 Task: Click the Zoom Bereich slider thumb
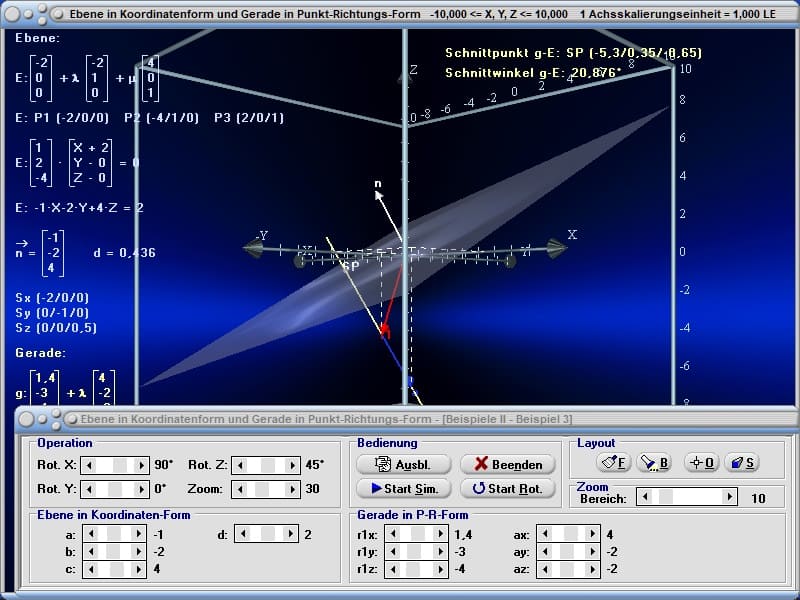click(x=666, y=496)
